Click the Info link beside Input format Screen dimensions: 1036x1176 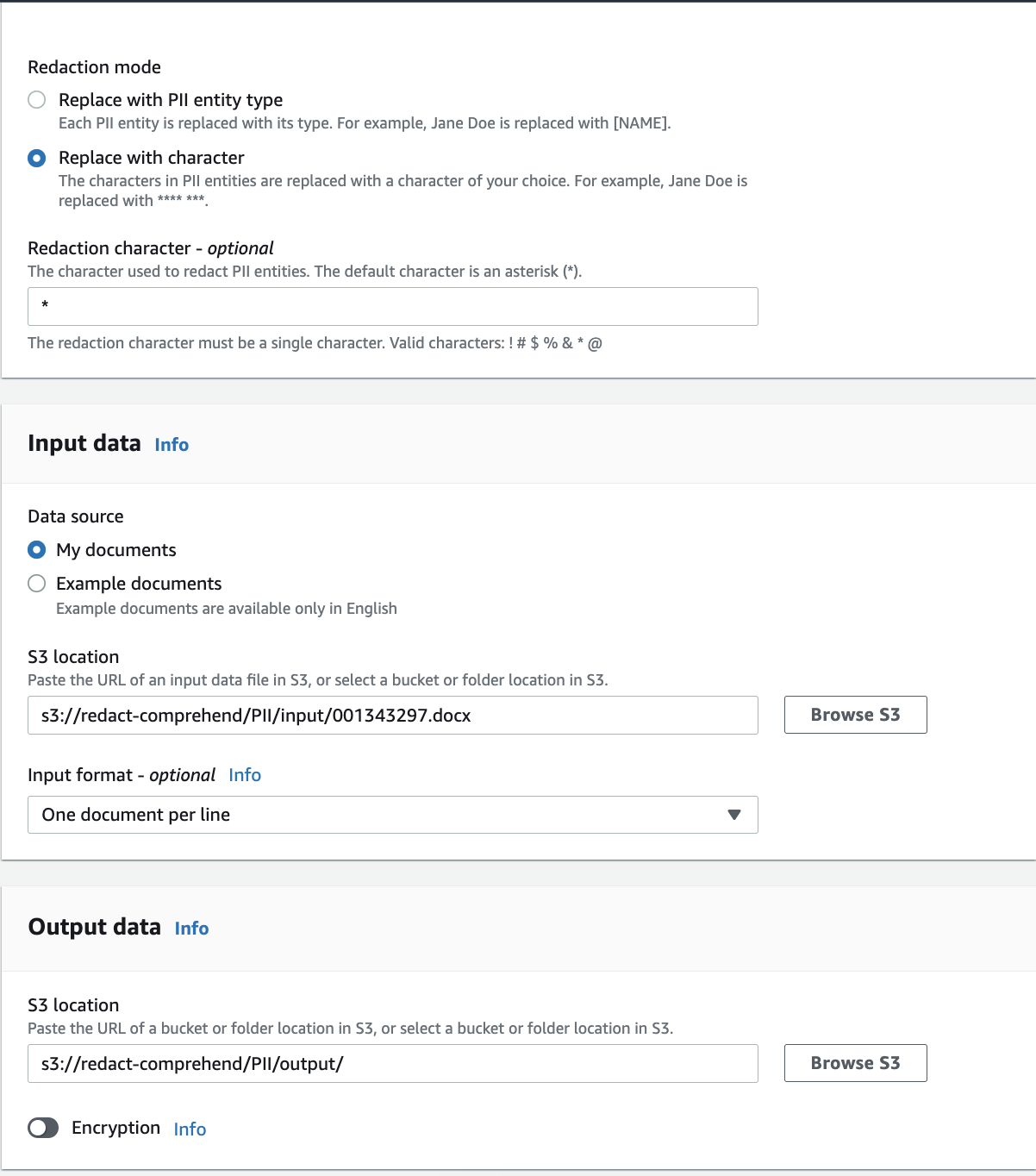[244, 775]
